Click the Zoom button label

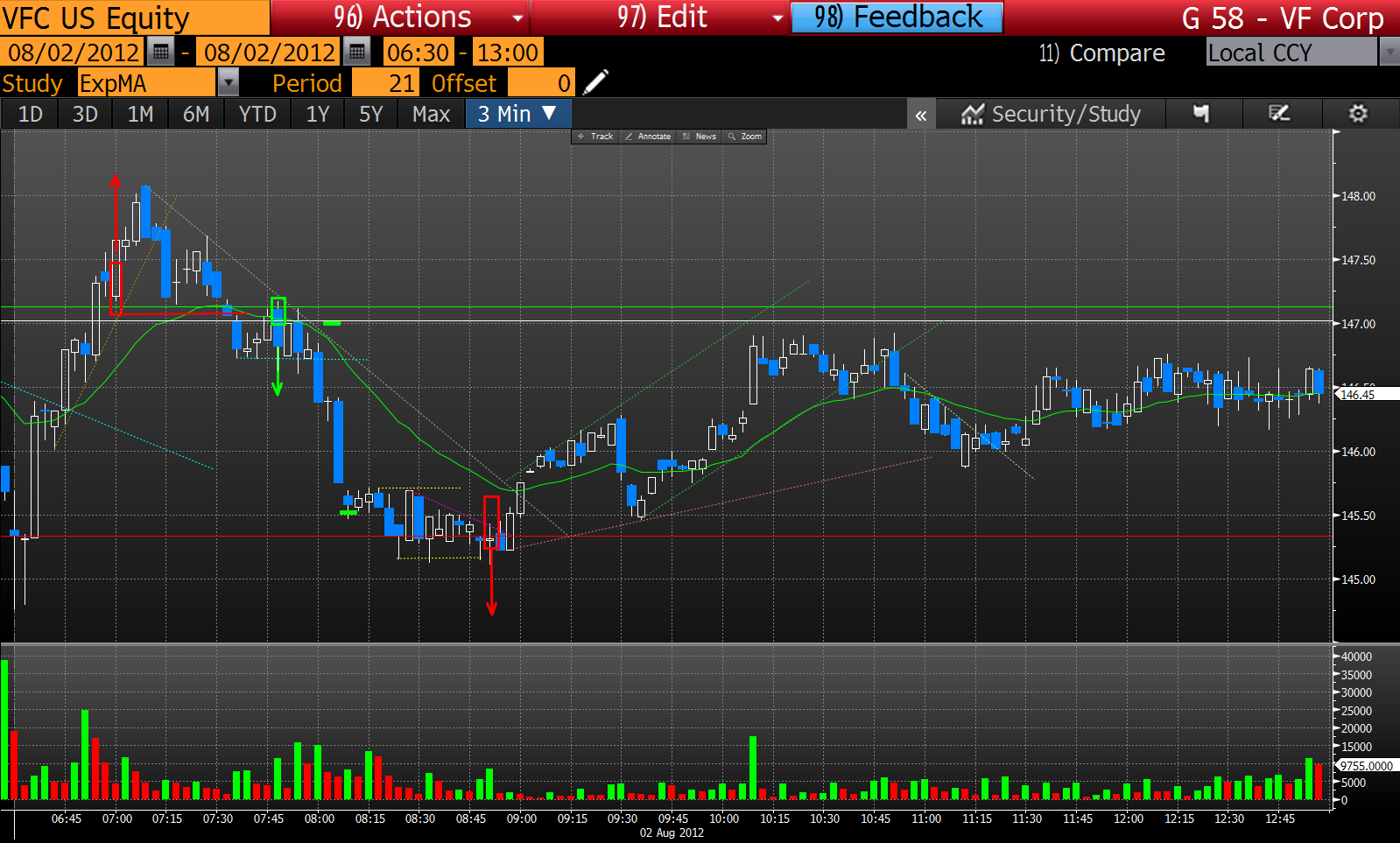[751, 137]
